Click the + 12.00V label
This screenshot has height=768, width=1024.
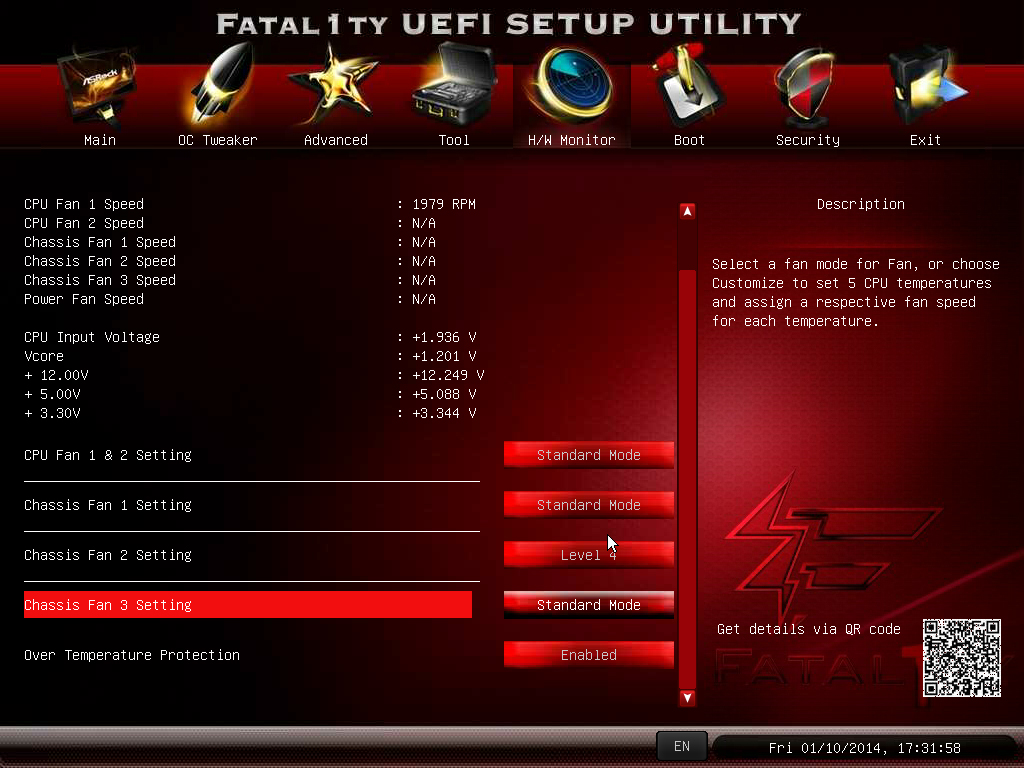(56, 375)
